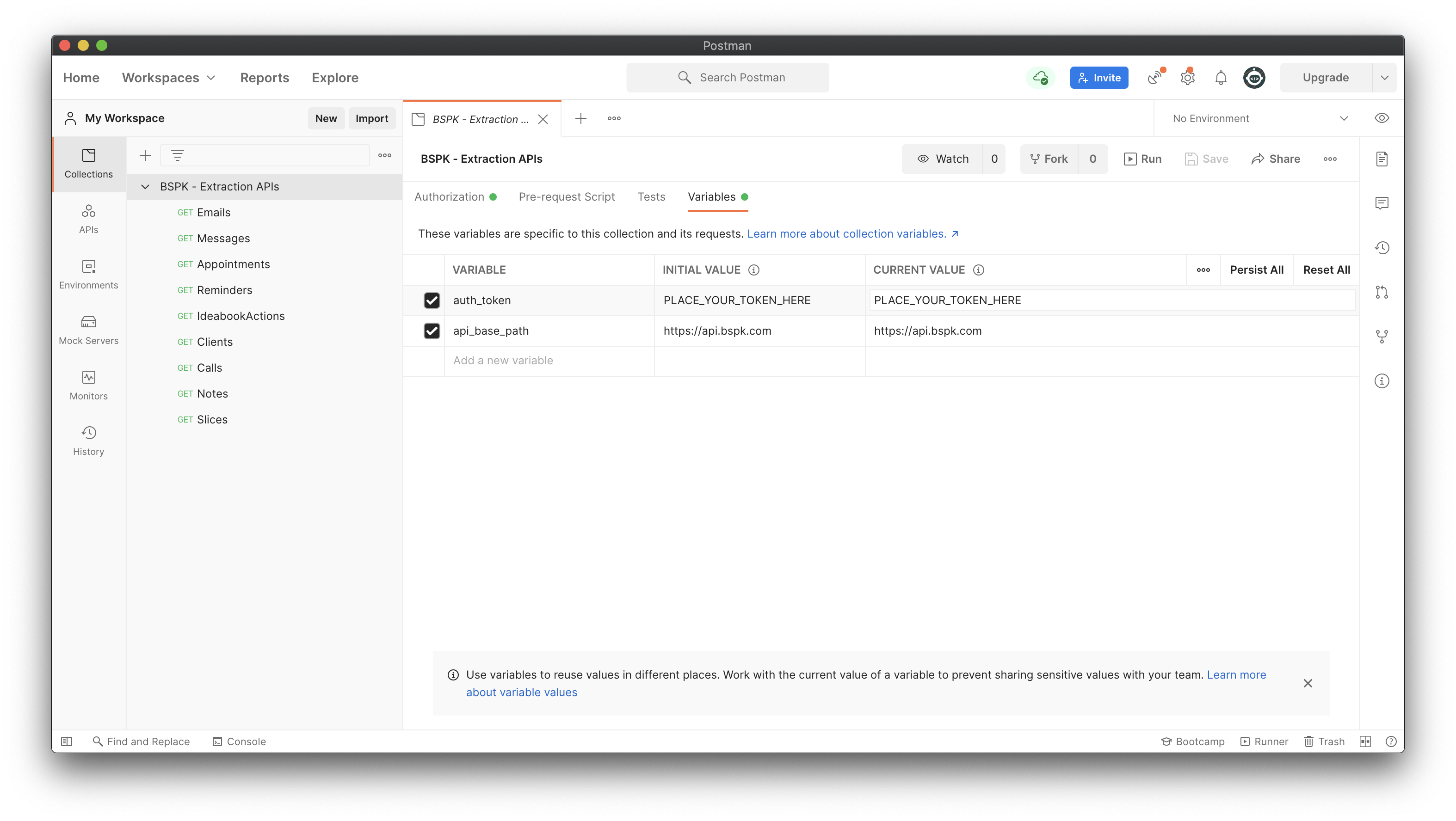Screen dimensions: 1456x821
Task: Open the notifications bell
Action: pyautogui.click(x=1221, y=77)
